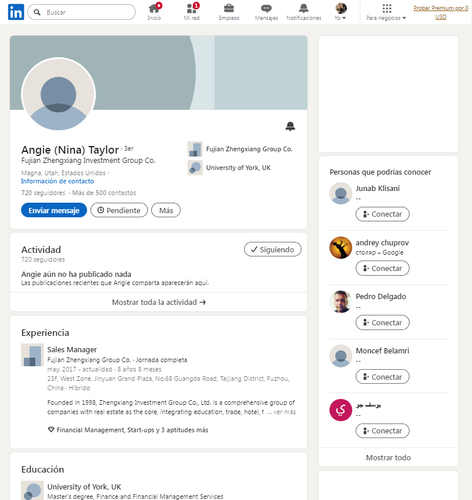Click the Buscar search field
The height and width of the screenshot is (500, 472).
(82, 12)
